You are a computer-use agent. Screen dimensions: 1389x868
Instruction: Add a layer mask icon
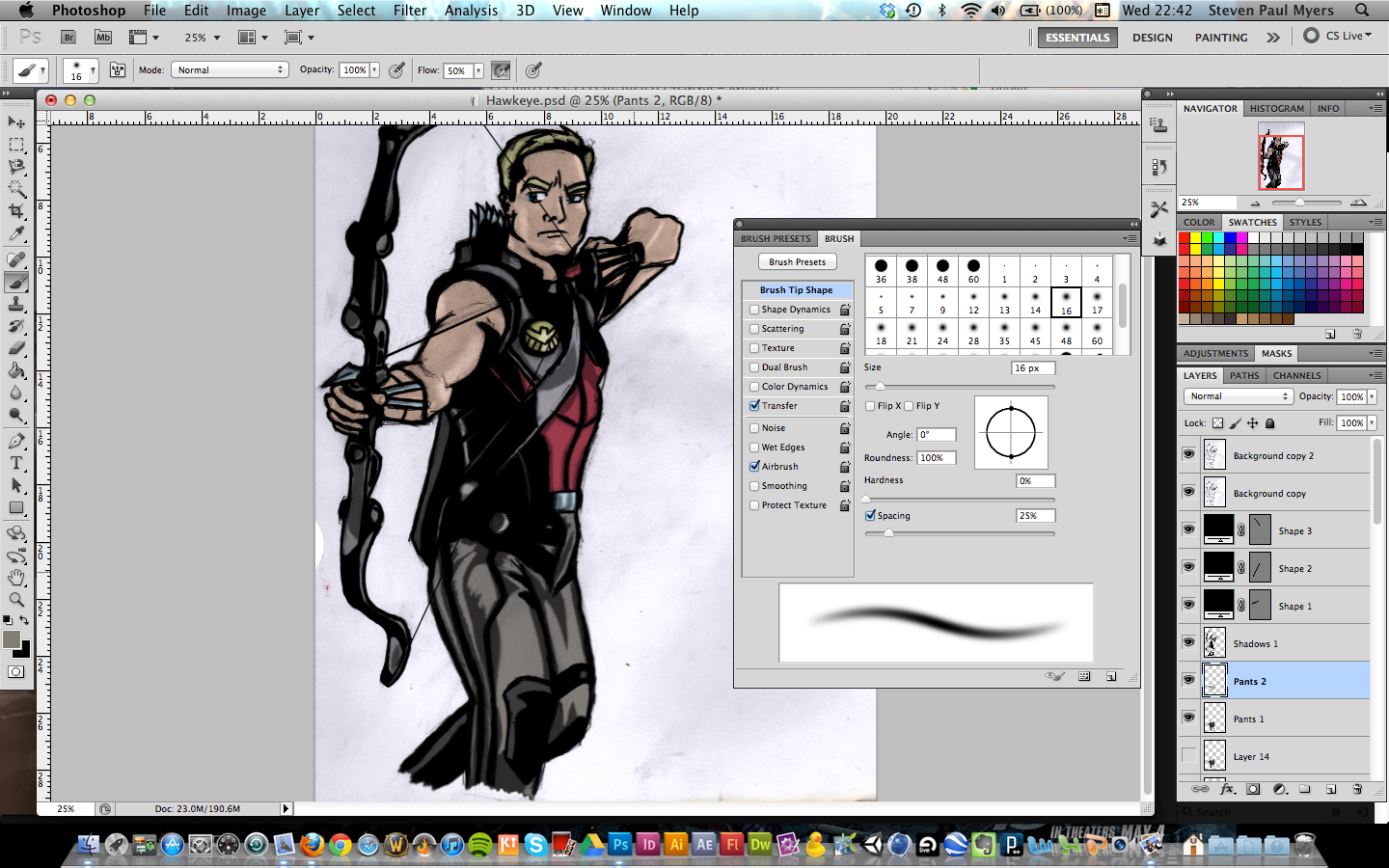1253,789
